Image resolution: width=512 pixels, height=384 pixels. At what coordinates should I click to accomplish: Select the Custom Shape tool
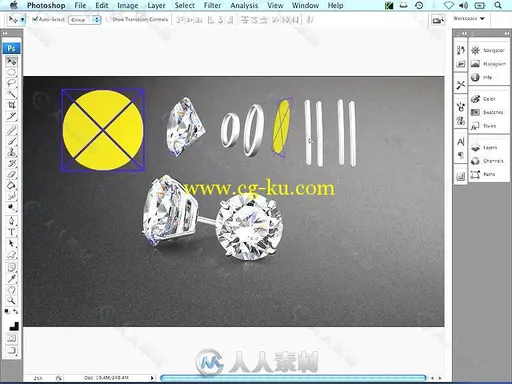11,254
